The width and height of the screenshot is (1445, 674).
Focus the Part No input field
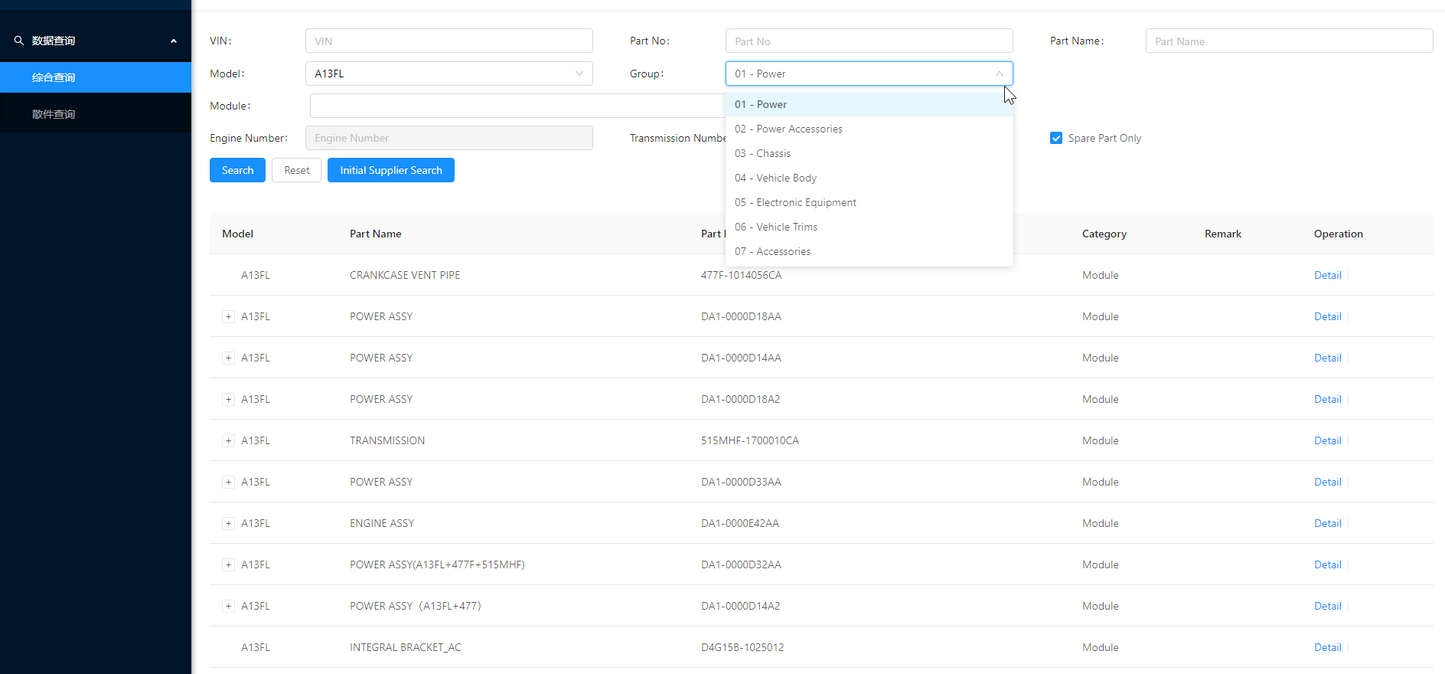pos(869,41)
